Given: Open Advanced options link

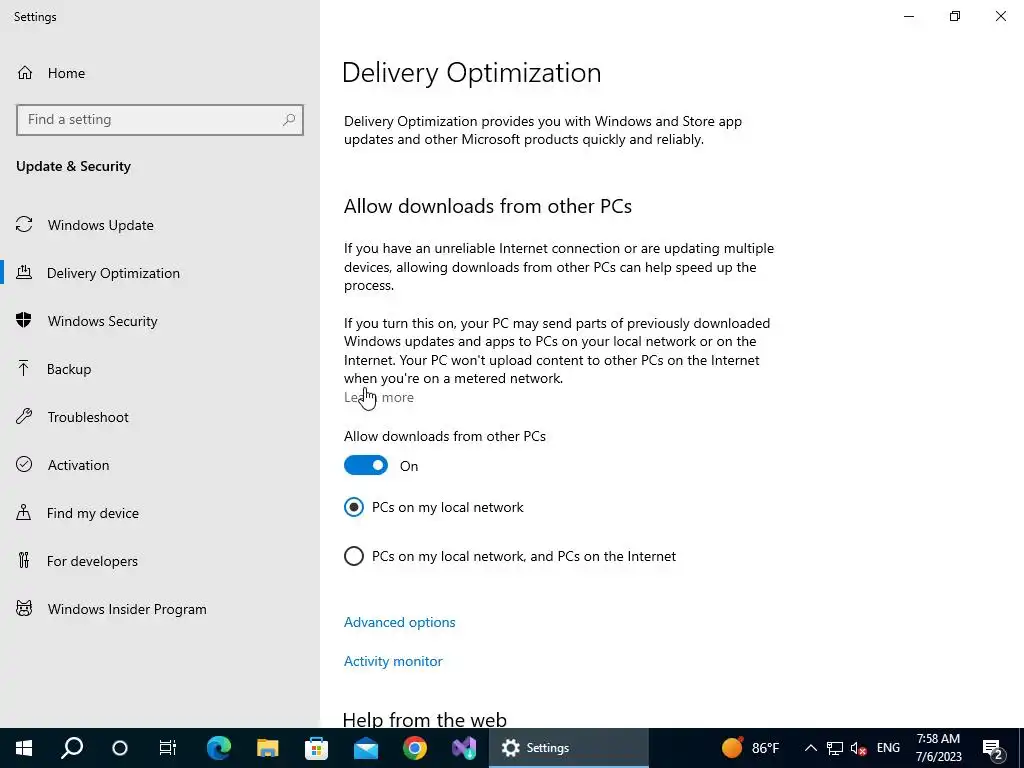Looking at the screenshot, I should pyautogui.click(x=400, y=622).
